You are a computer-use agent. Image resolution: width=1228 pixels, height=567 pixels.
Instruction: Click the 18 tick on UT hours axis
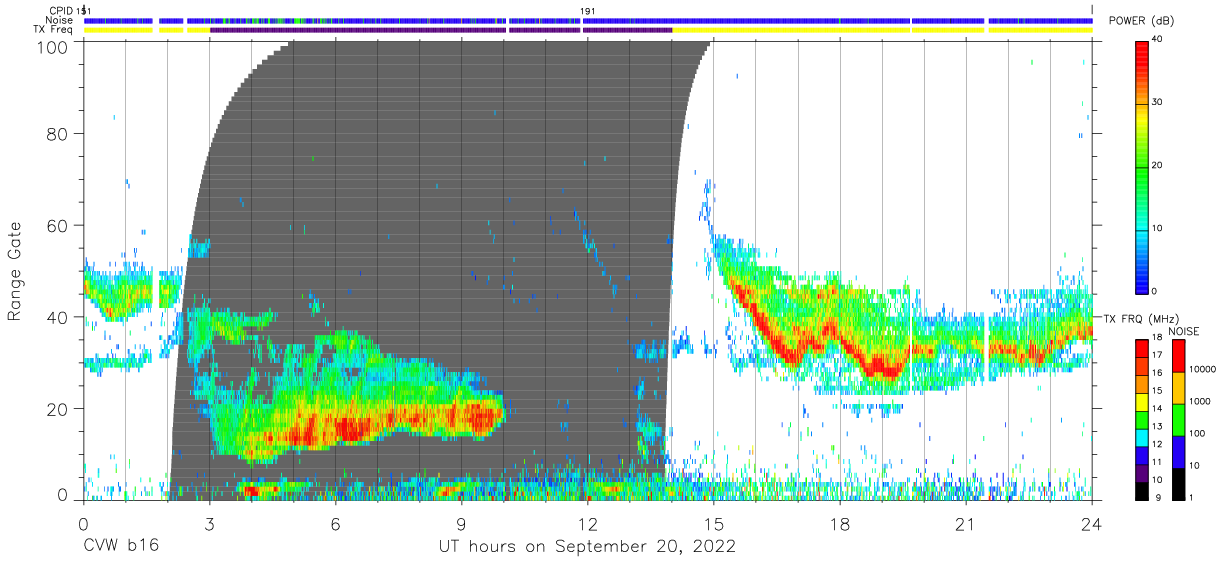(x=840, y=523)
